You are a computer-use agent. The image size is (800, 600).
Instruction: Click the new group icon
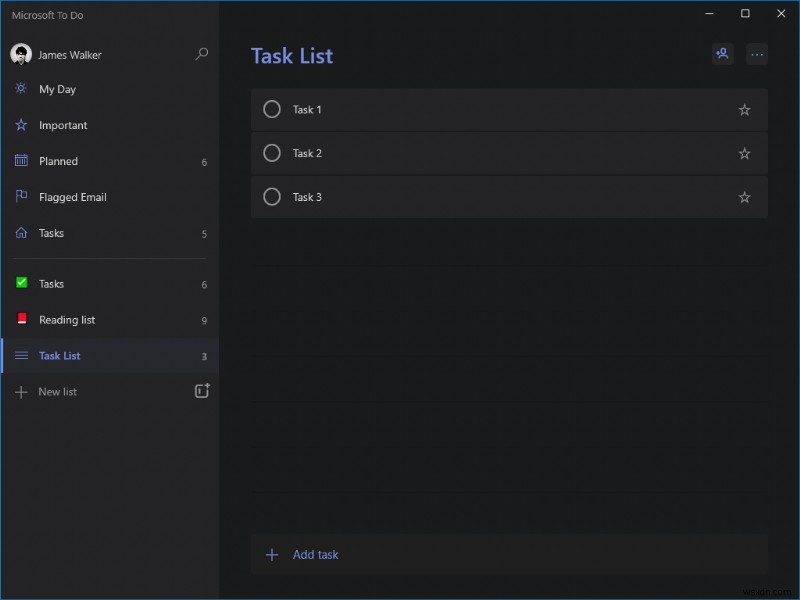tap(202, 391)
